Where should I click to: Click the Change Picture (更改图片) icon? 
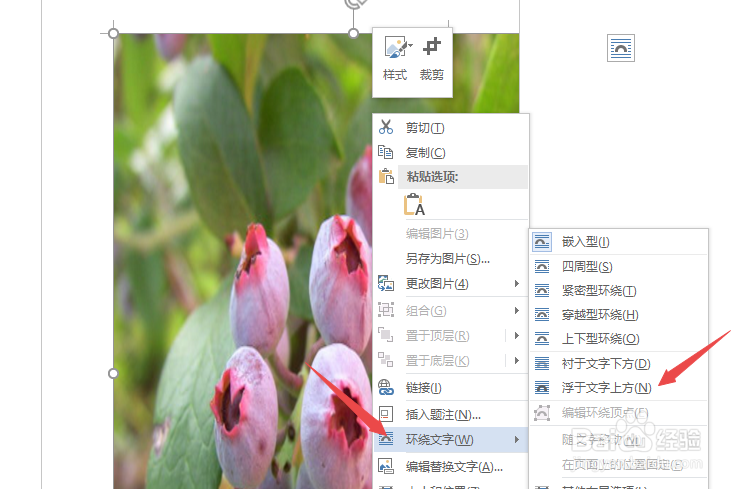click(386, 283)
